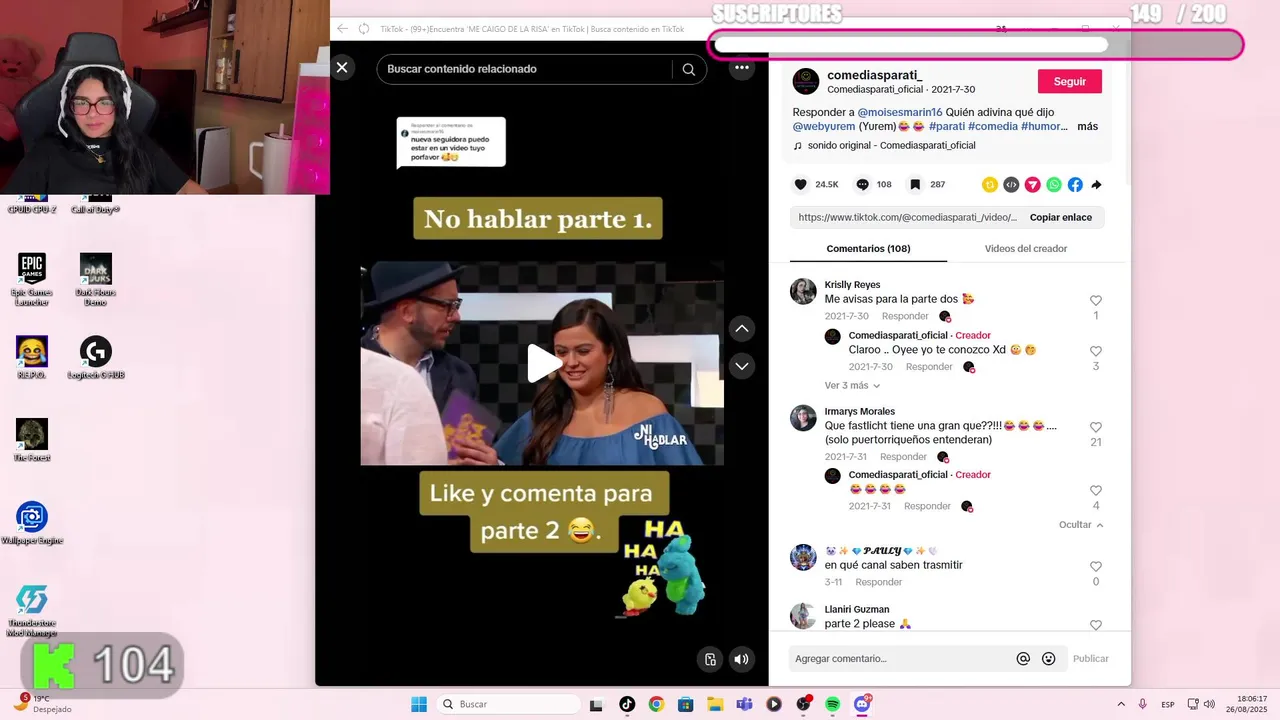Click the browser back arrow

tap(342, 29)
